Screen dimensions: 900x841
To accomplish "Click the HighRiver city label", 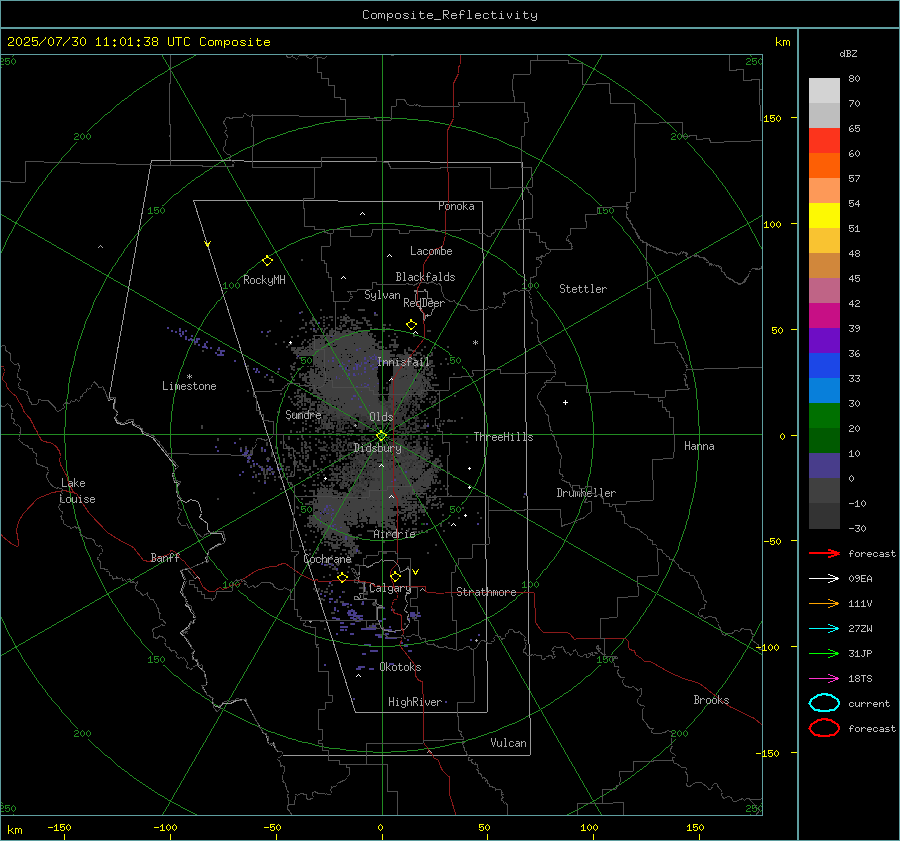I will click(x=414, y=702).
